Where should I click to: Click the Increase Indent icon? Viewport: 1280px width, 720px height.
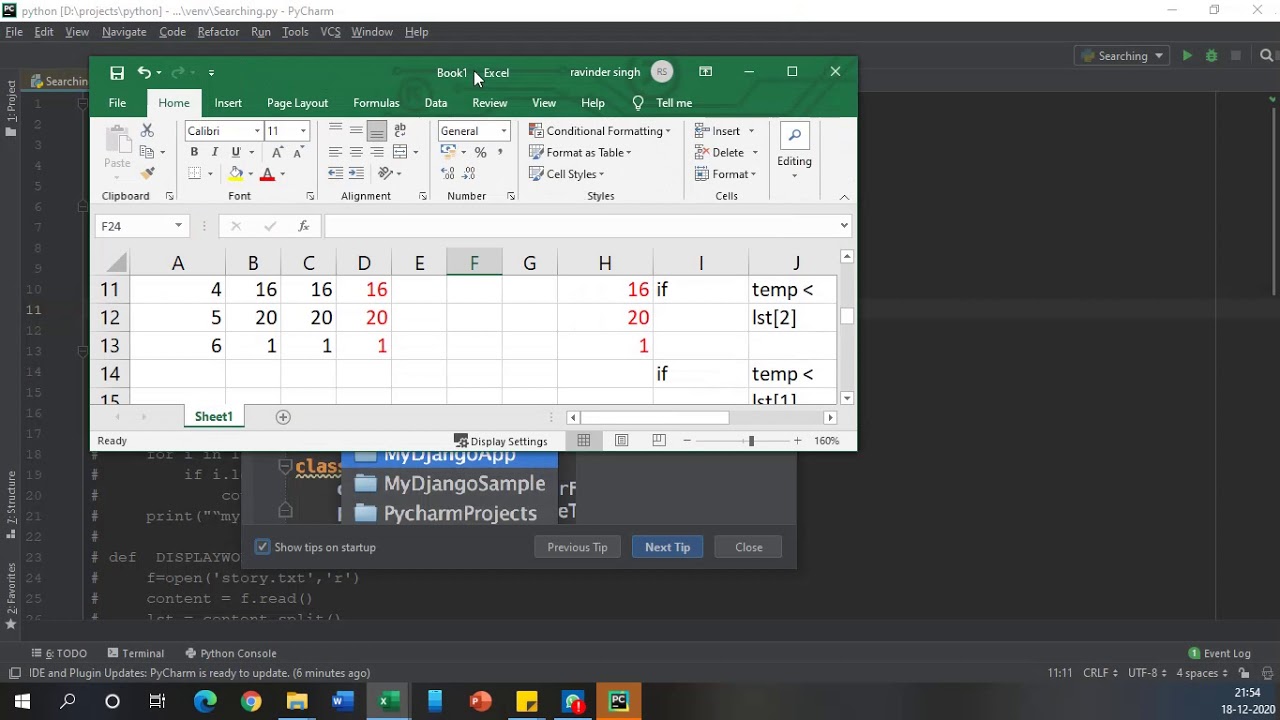coord(356,173)
